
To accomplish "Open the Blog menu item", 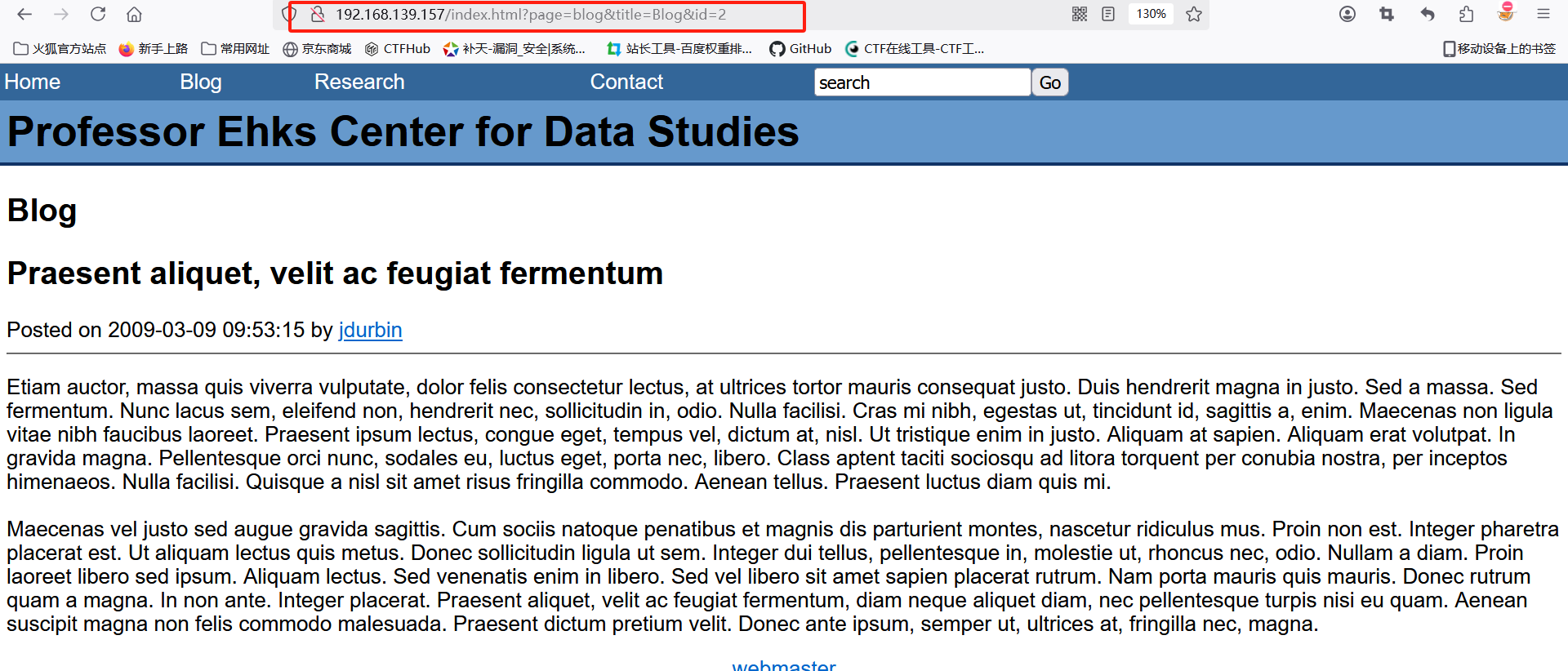I will pos(201,82).
